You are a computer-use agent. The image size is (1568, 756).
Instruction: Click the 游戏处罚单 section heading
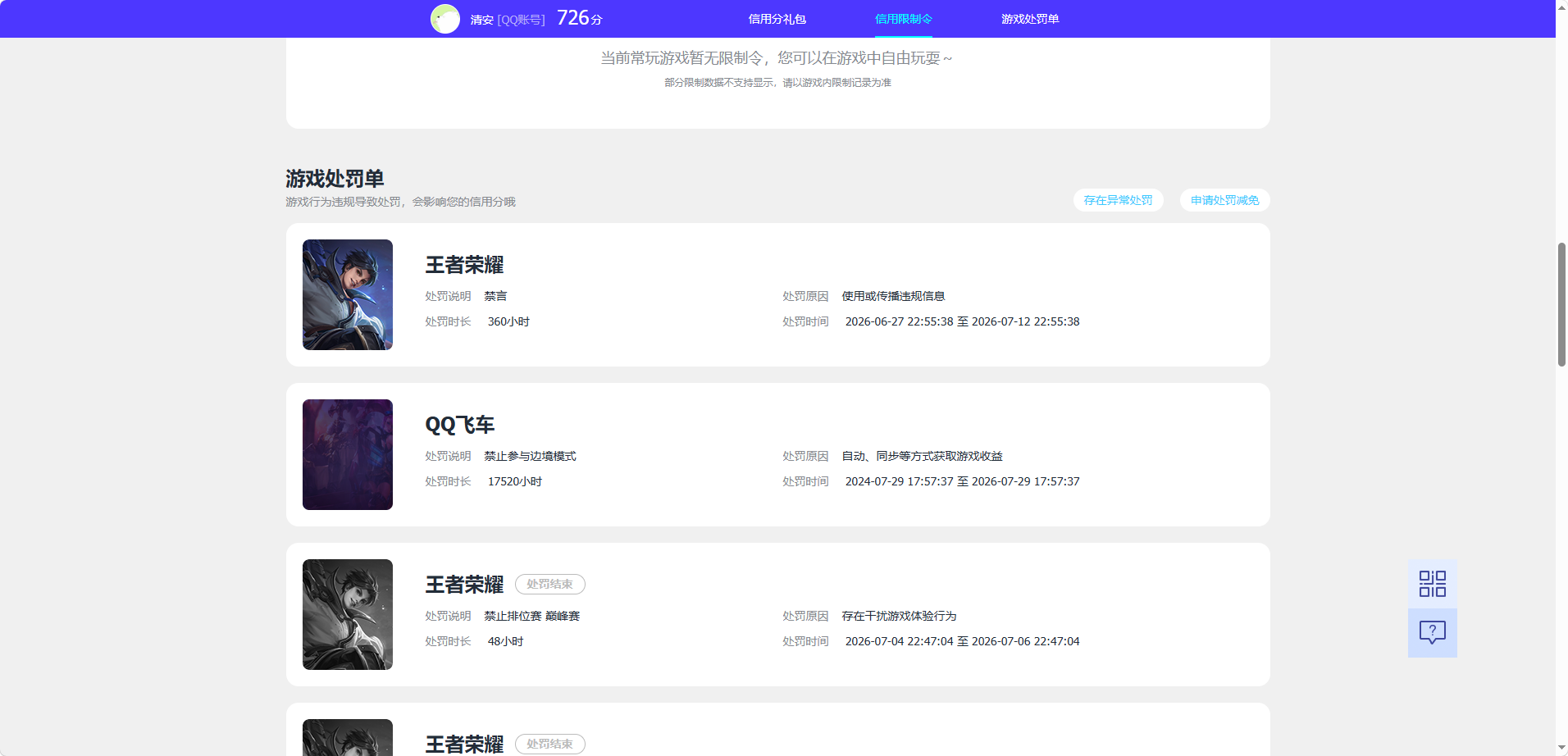(x=335, y=179)
